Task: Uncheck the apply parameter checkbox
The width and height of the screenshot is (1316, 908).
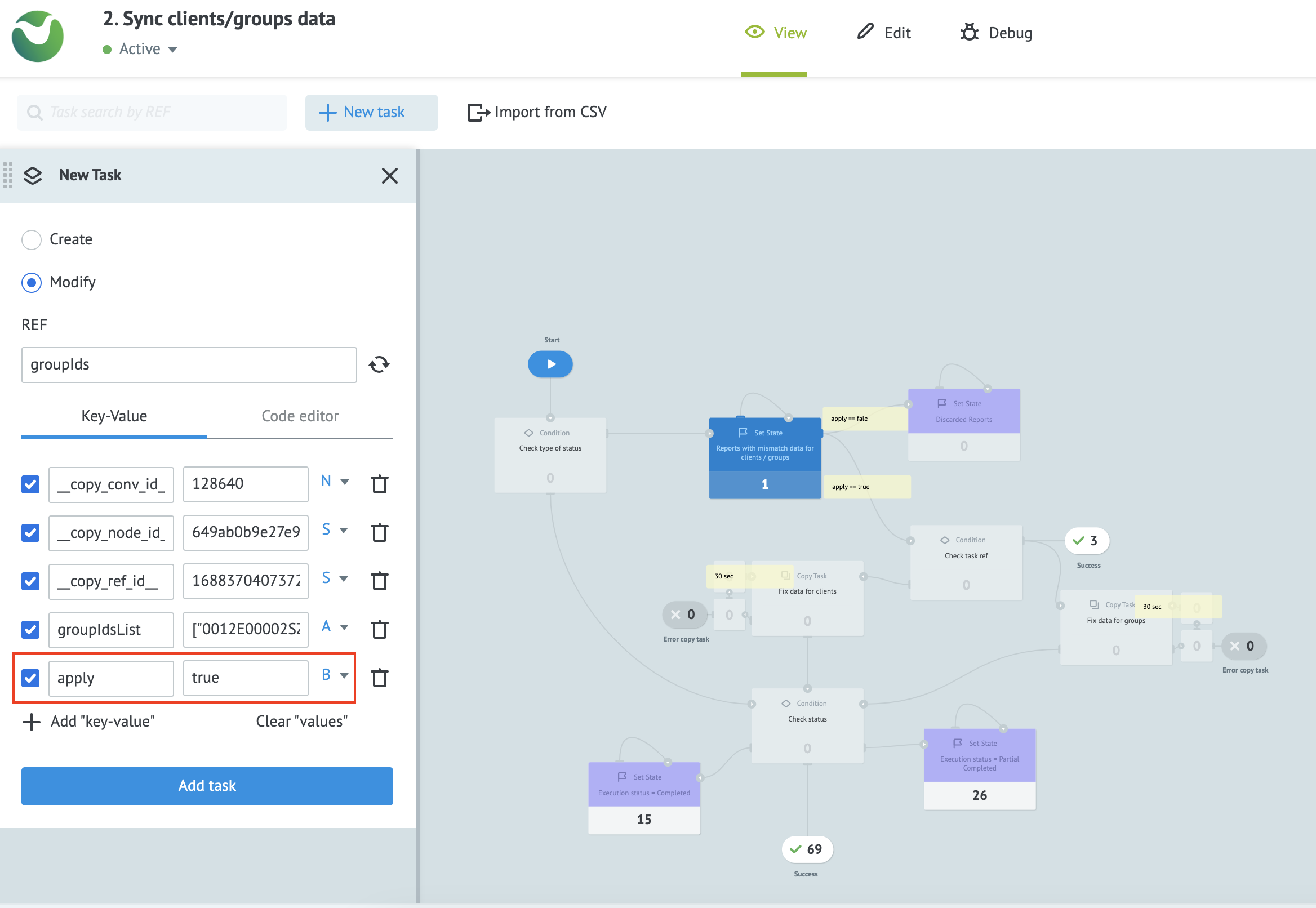Action: pyautogui.click(x=31, y=678)
